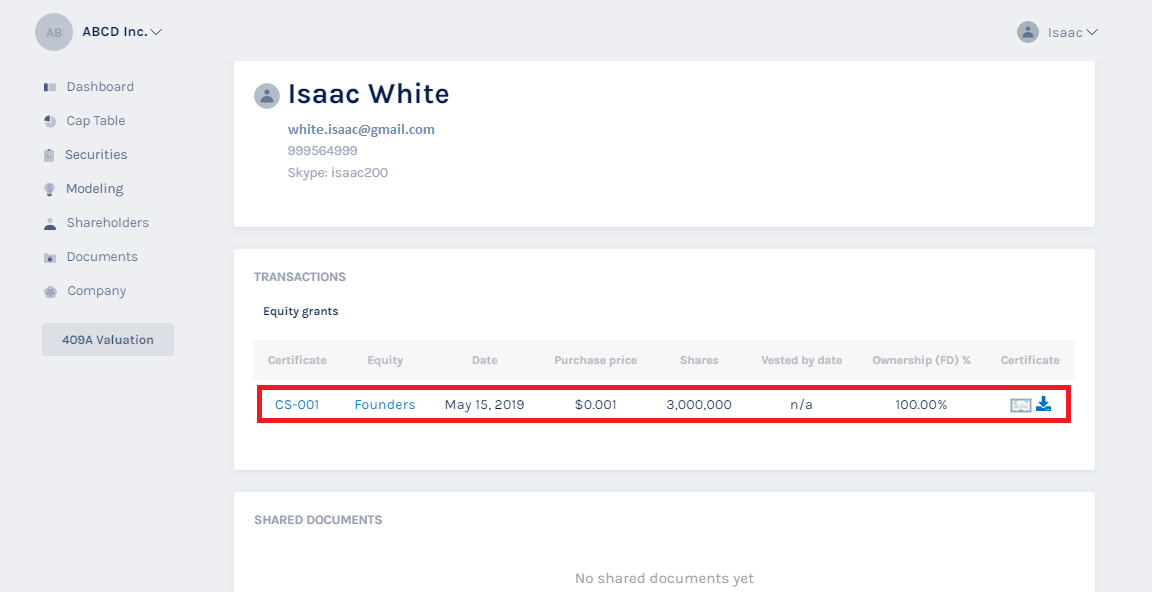The height and width of the screenshot is (592, 1152).
Task: Click the Cap Table pie chart icon
Action: [x=50, y=121]
